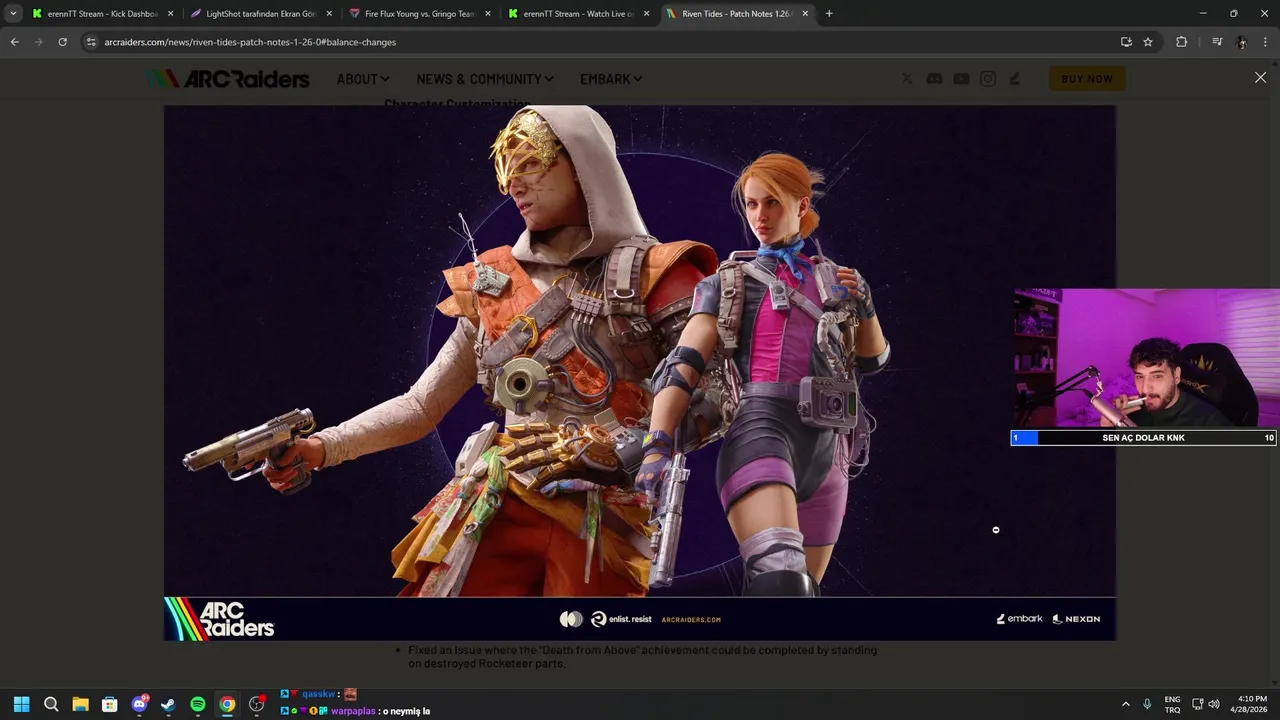Expand the ABOUT menu
Viewport: 1280px width, 720px height.
pos(362,79)
